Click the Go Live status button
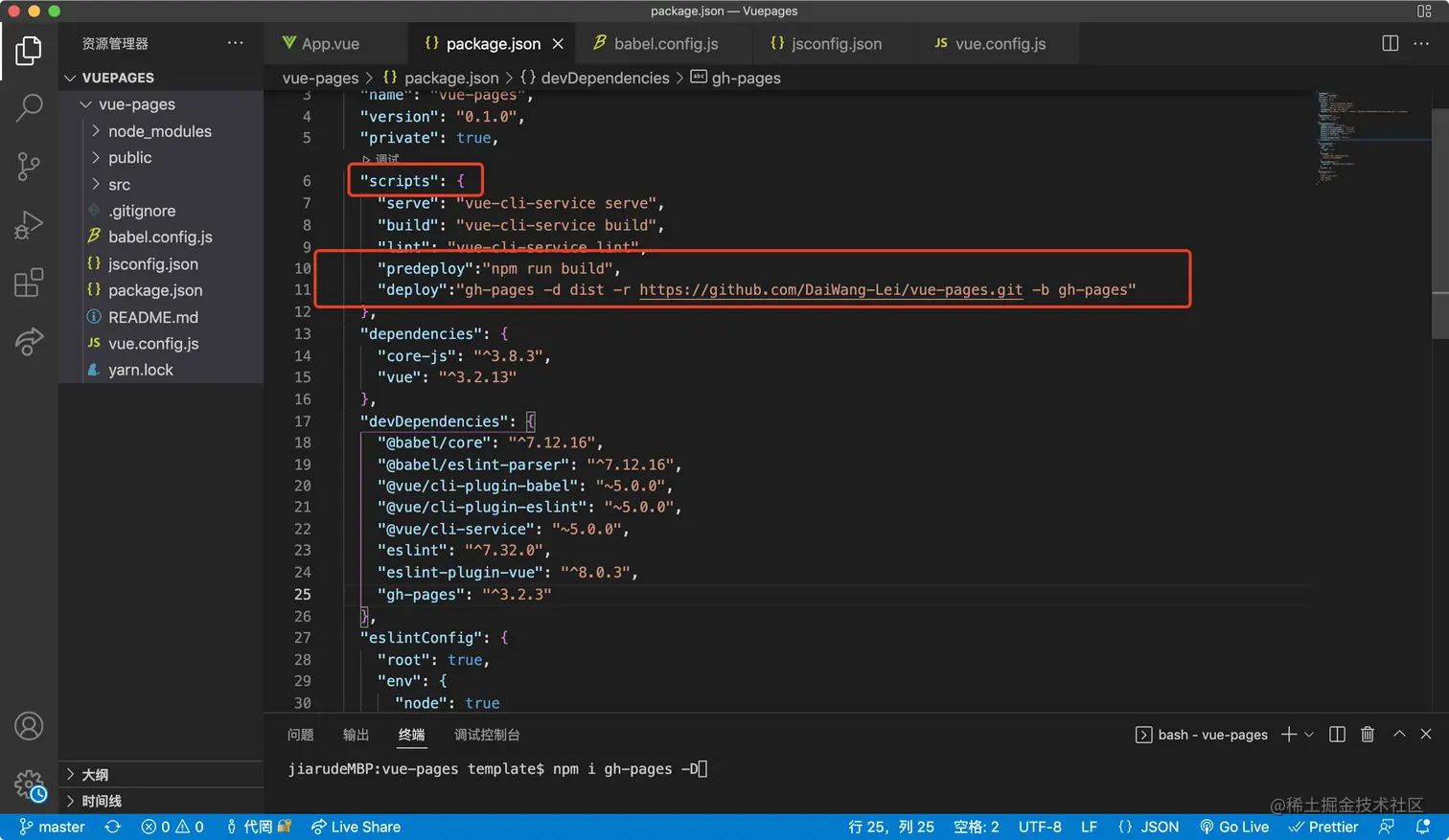This screenshot has height=840, width=1449. (x=1234, y=827)
